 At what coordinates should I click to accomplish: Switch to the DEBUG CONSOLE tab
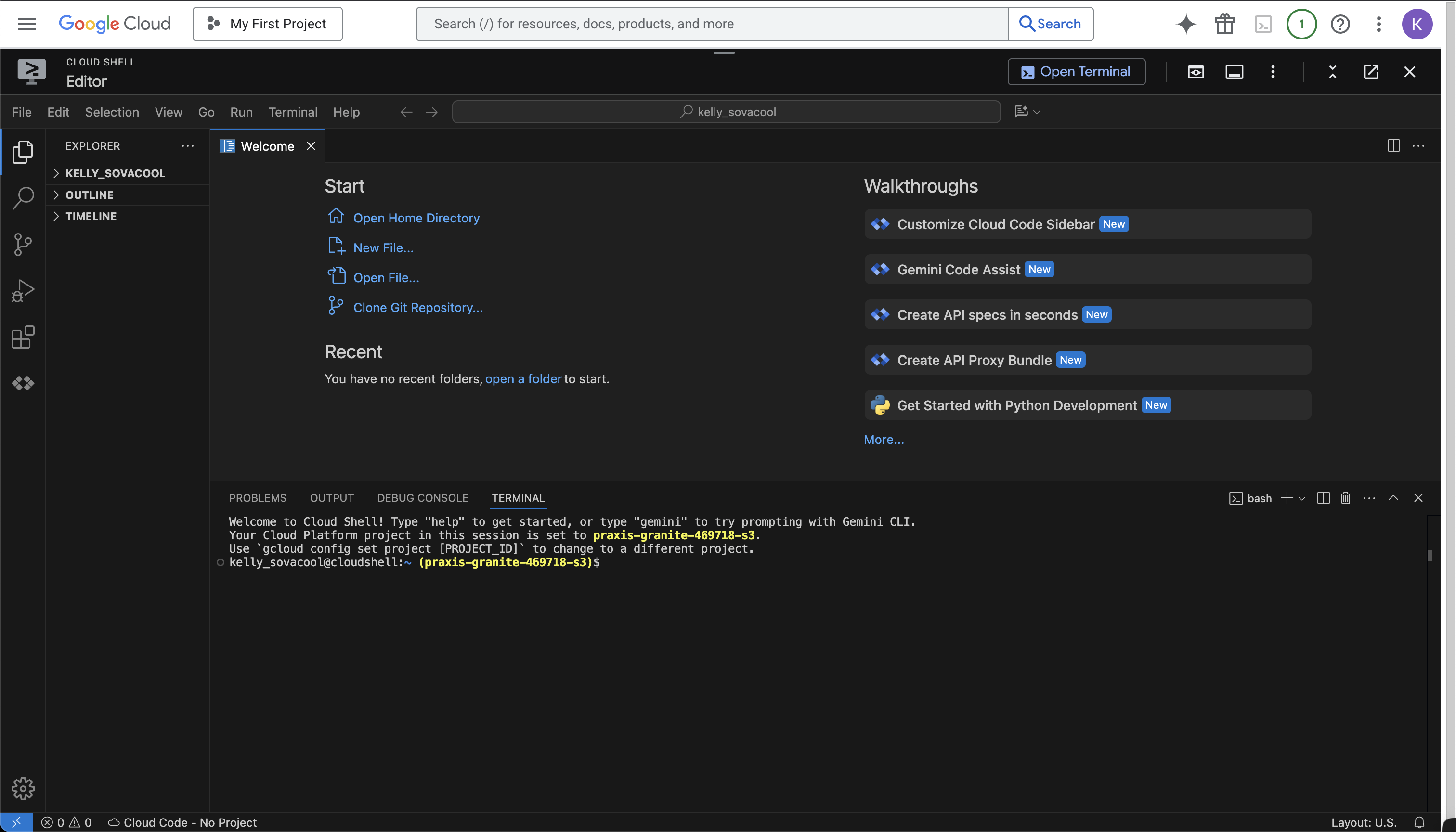pos(422,498)
